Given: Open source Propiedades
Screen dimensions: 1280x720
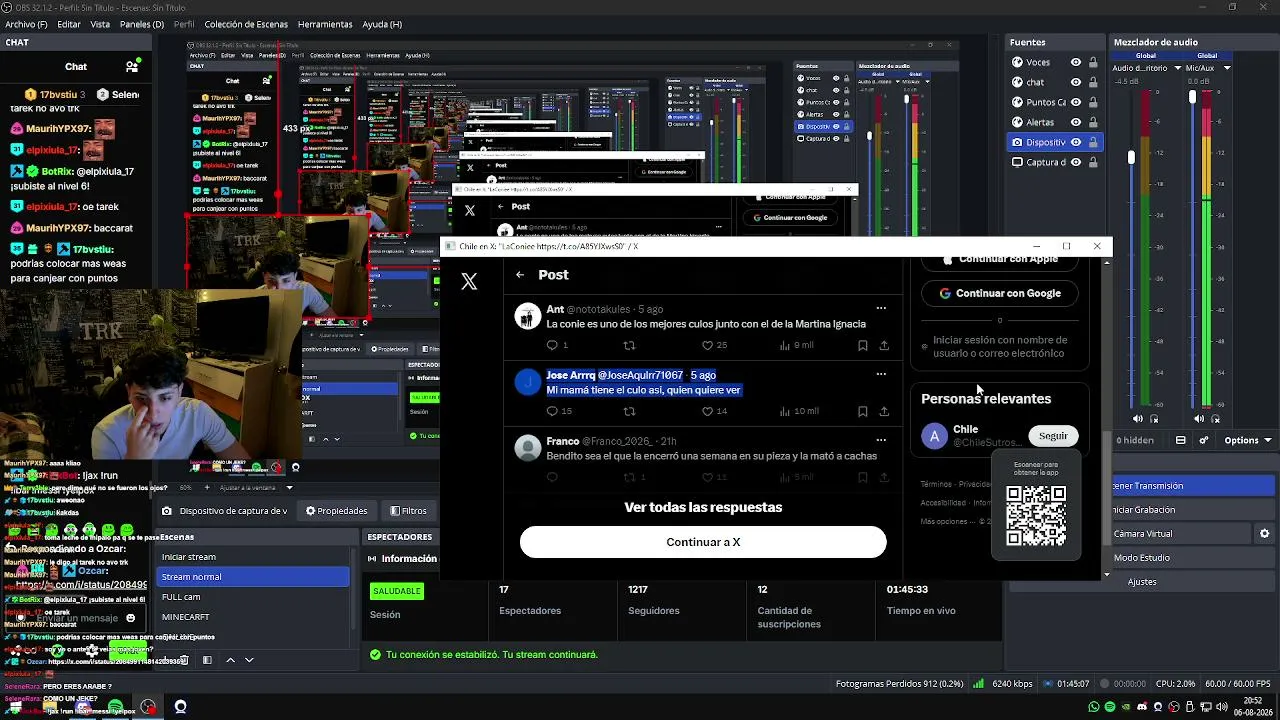Looking at the screenshot, I should [x=336, y=511].
